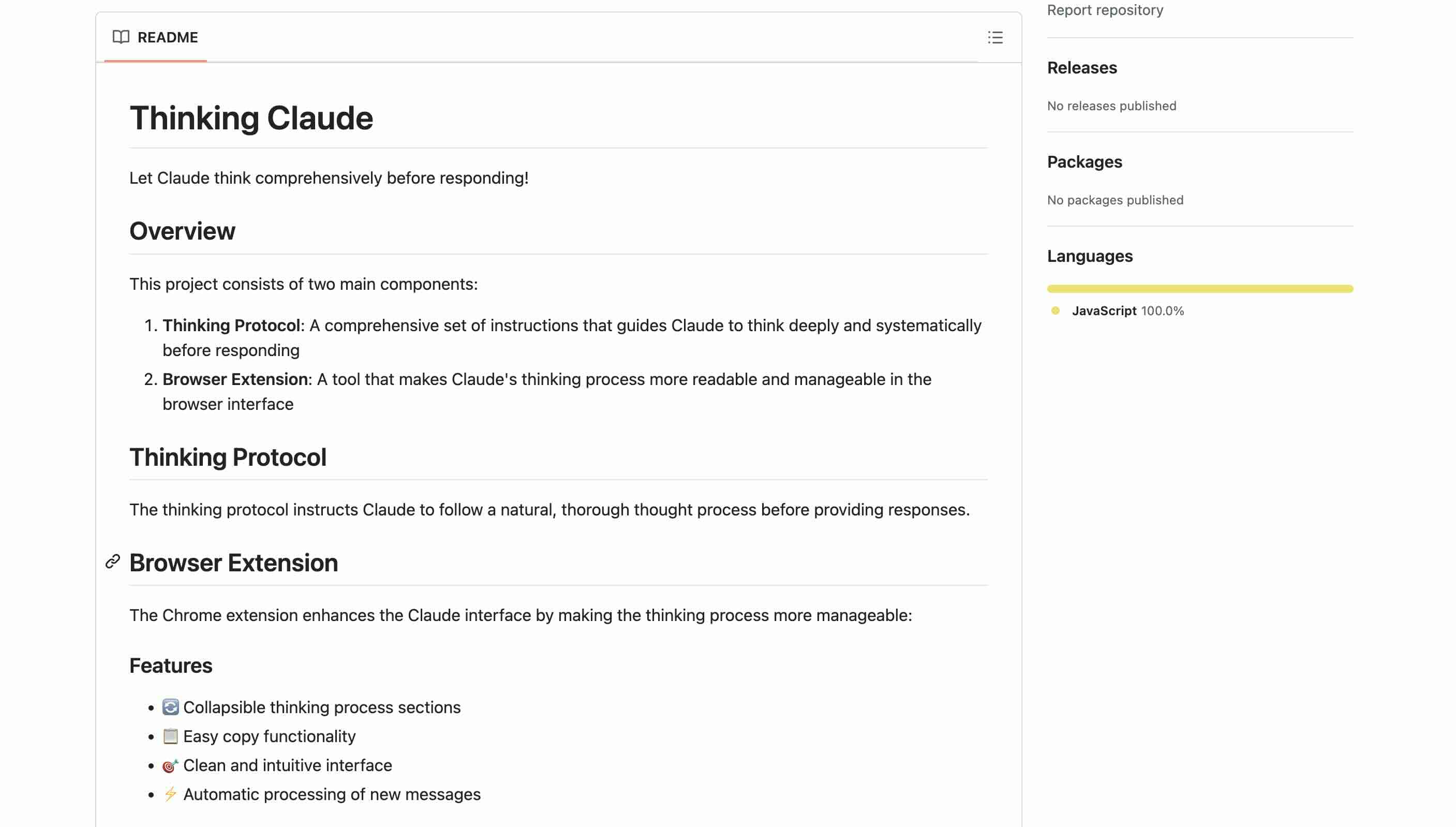Click the book icon beside README
Viewport: 1456px width, 827px height.
pyautogui.click(x=121, y=37)
